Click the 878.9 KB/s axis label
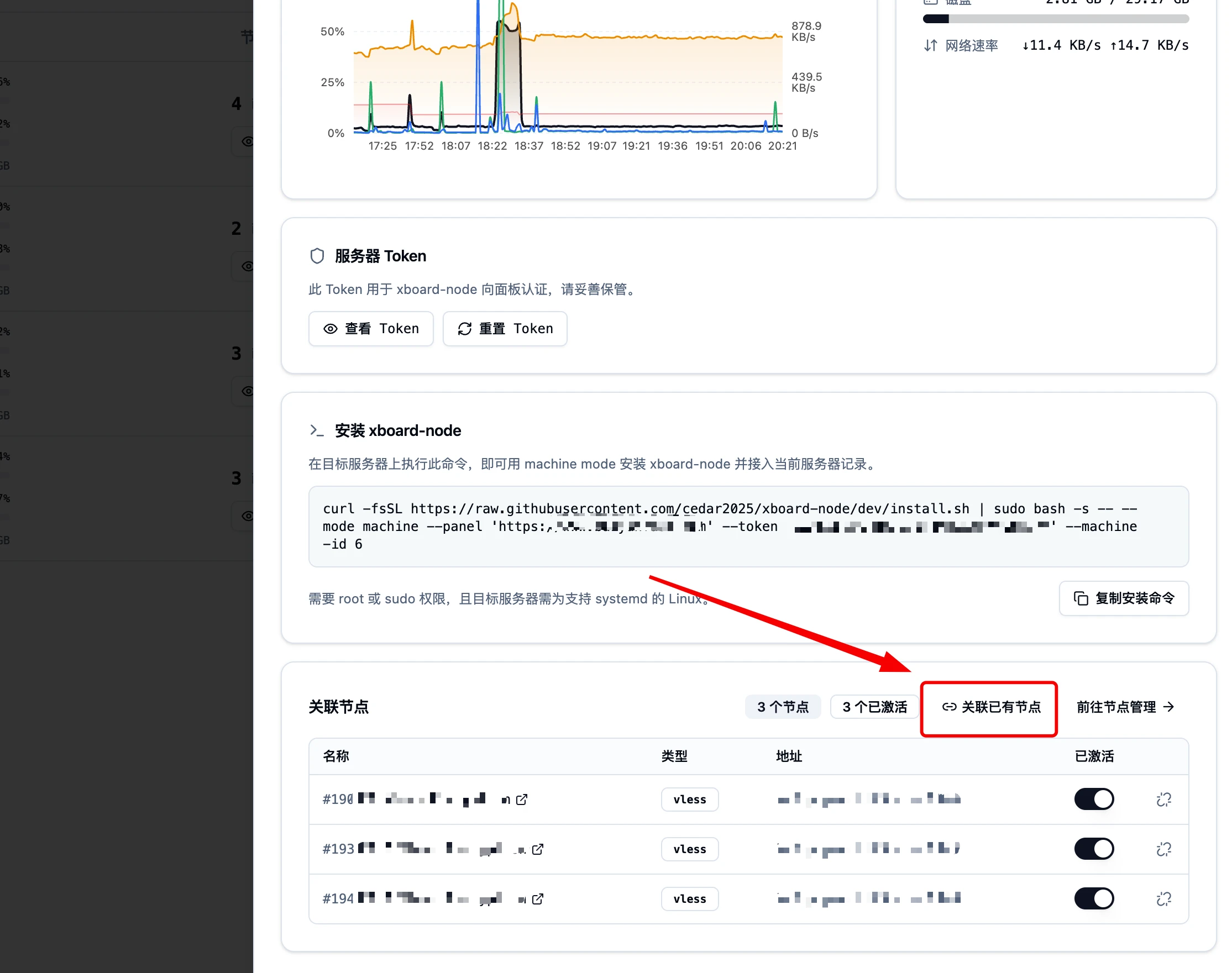The height and width of the screenshot is (973, 1232). (806, 31)
